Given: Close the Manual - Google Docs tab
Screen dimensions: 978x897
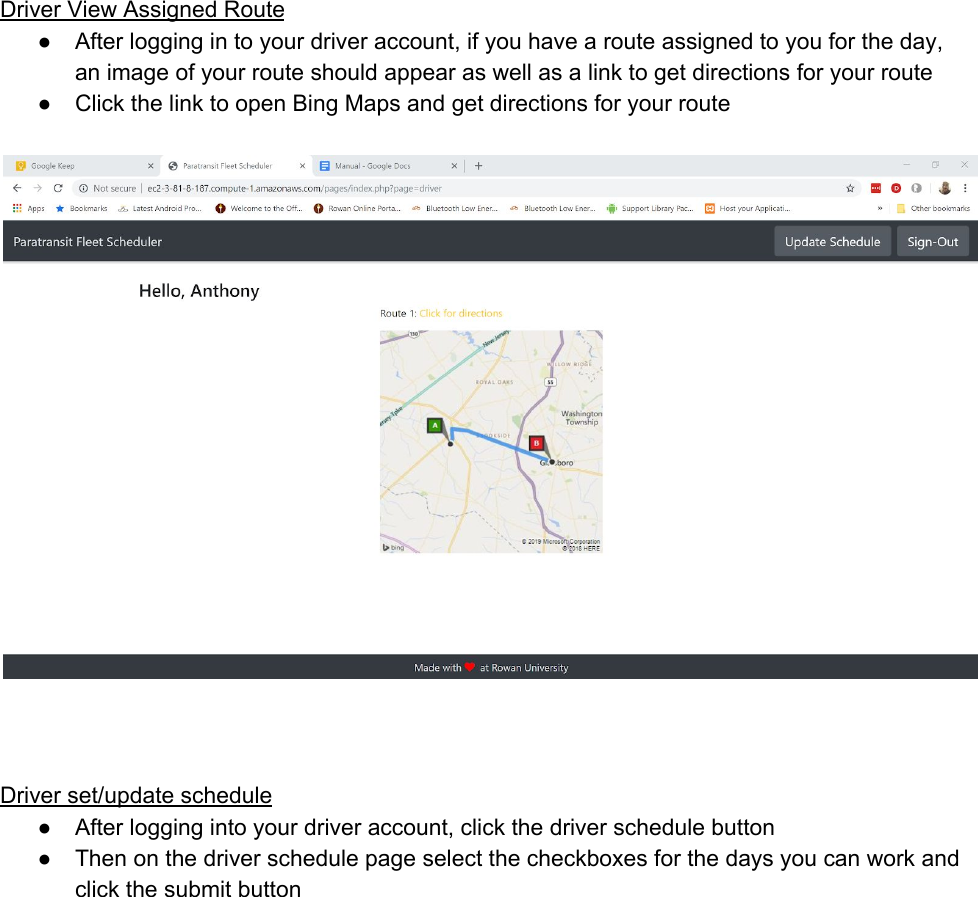Looking at the screenshot, I should (454, 166).
